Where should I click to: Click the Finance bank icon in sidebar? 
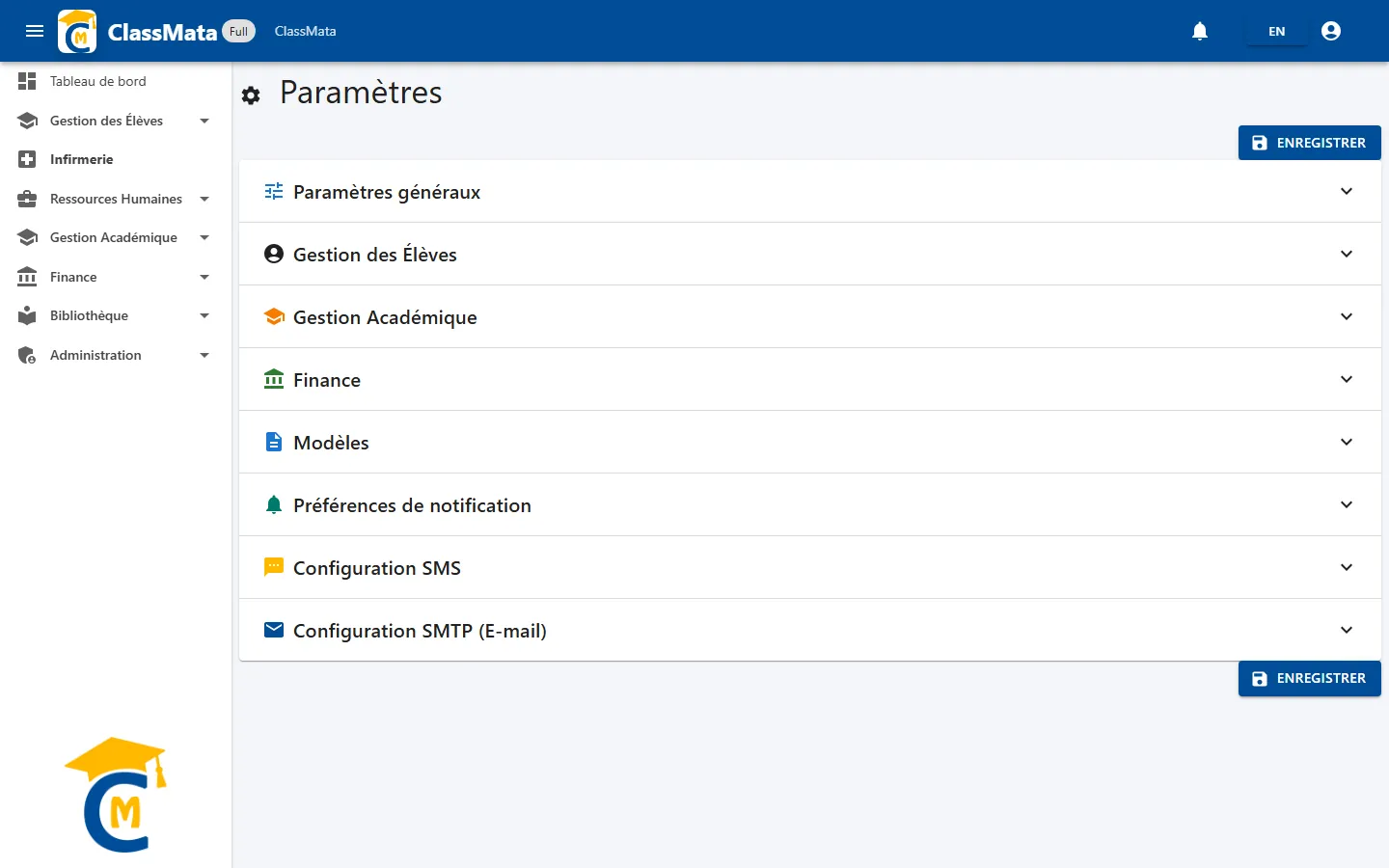tap(27, 277)
